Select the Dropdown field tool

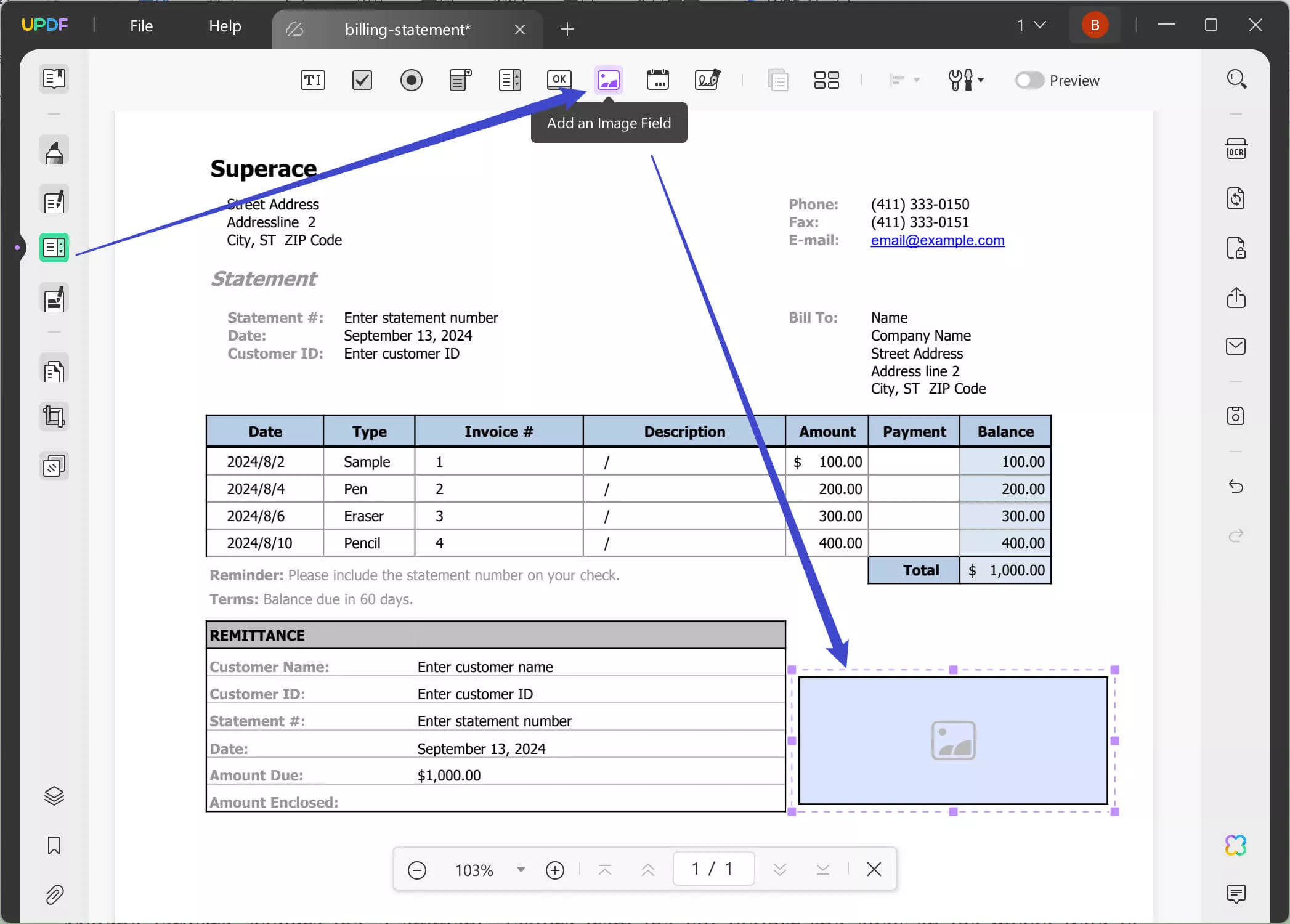[x=460, y=80]
